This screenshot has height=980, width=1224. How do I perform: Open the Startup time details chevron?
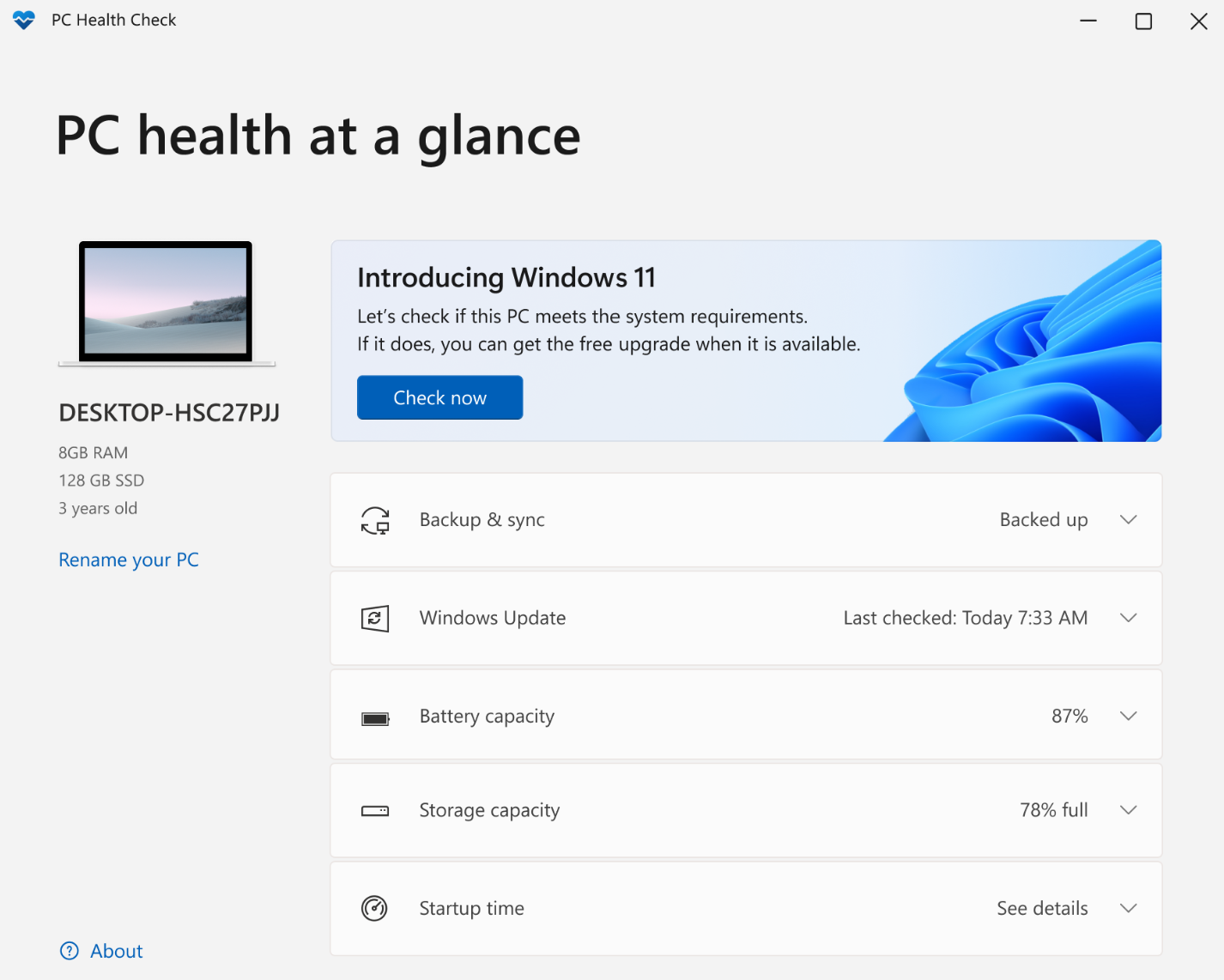pyautogui.click(x=1129, y=908)
